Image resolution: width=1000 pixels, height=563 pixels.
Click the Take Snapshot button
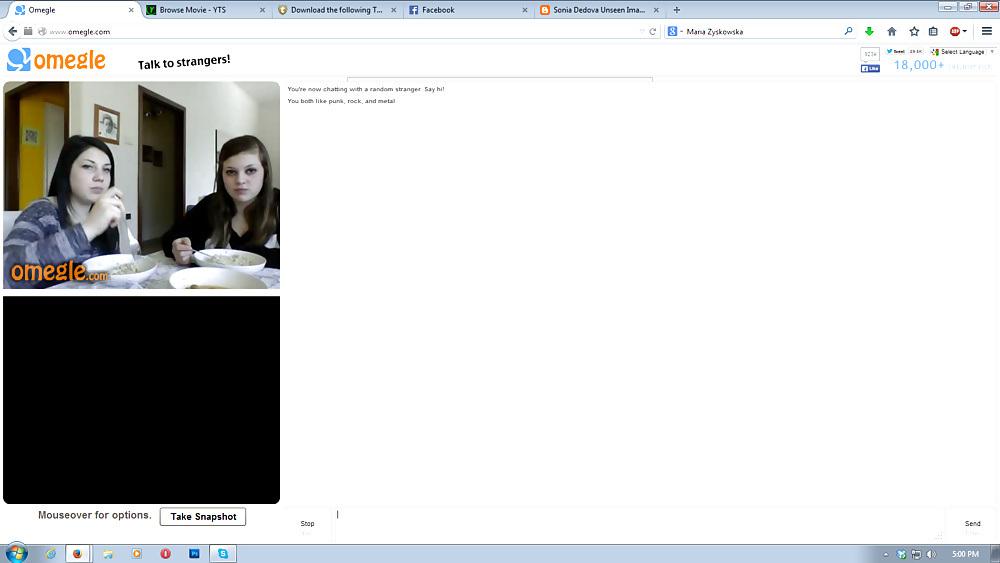tap(203, 517)
